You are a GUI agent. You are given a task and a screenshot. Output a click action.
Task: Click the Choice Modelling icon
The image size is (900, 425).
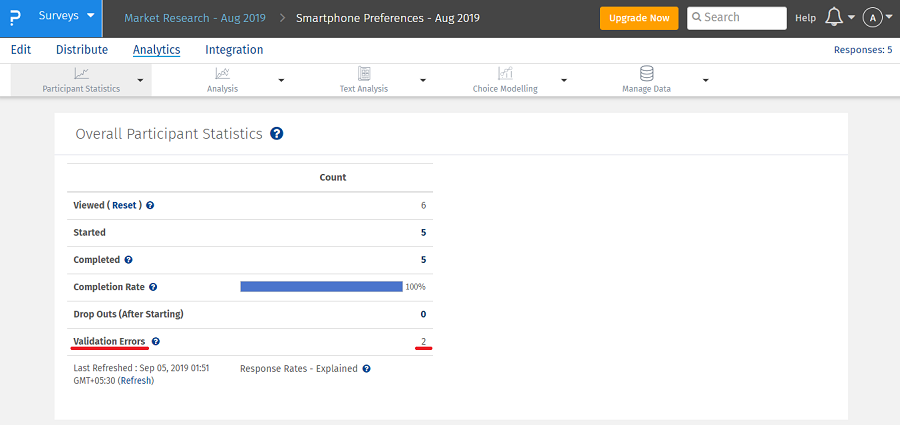click(505, 73)
